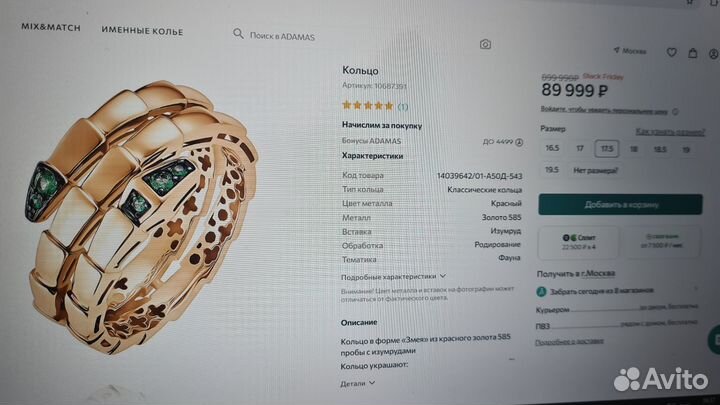Expand pickup stores option chevron
Image resolution: width=720 pixels, height=405 pixels.
(696, 289)
